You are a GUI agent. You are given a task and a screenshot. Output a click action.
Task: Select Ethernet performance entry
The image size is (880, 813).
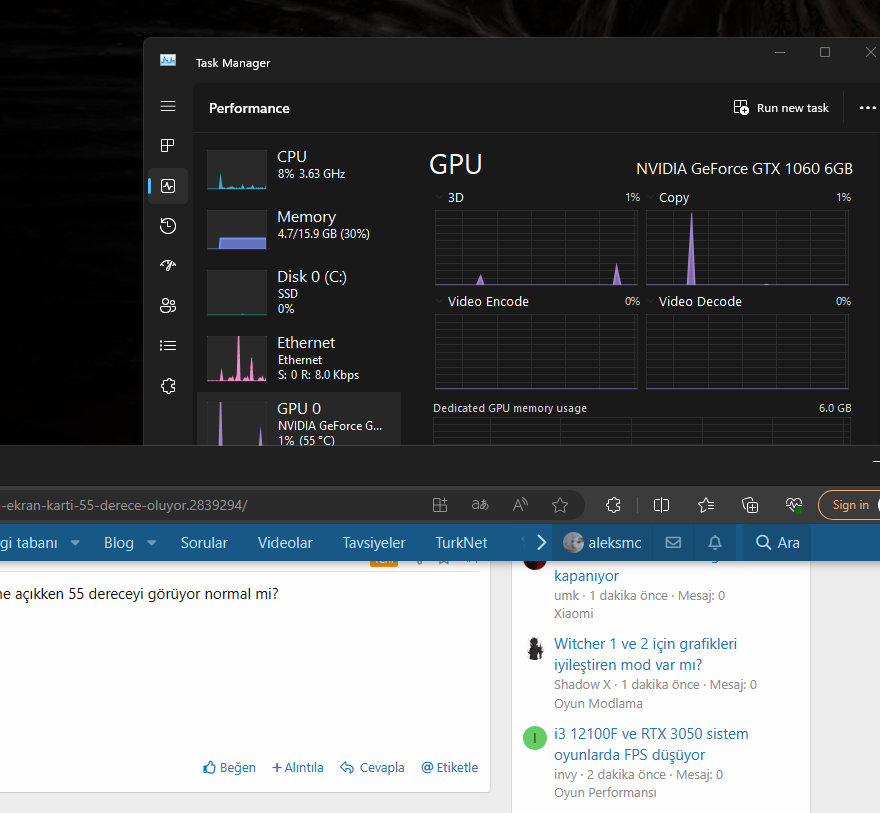tap(299, 358)
